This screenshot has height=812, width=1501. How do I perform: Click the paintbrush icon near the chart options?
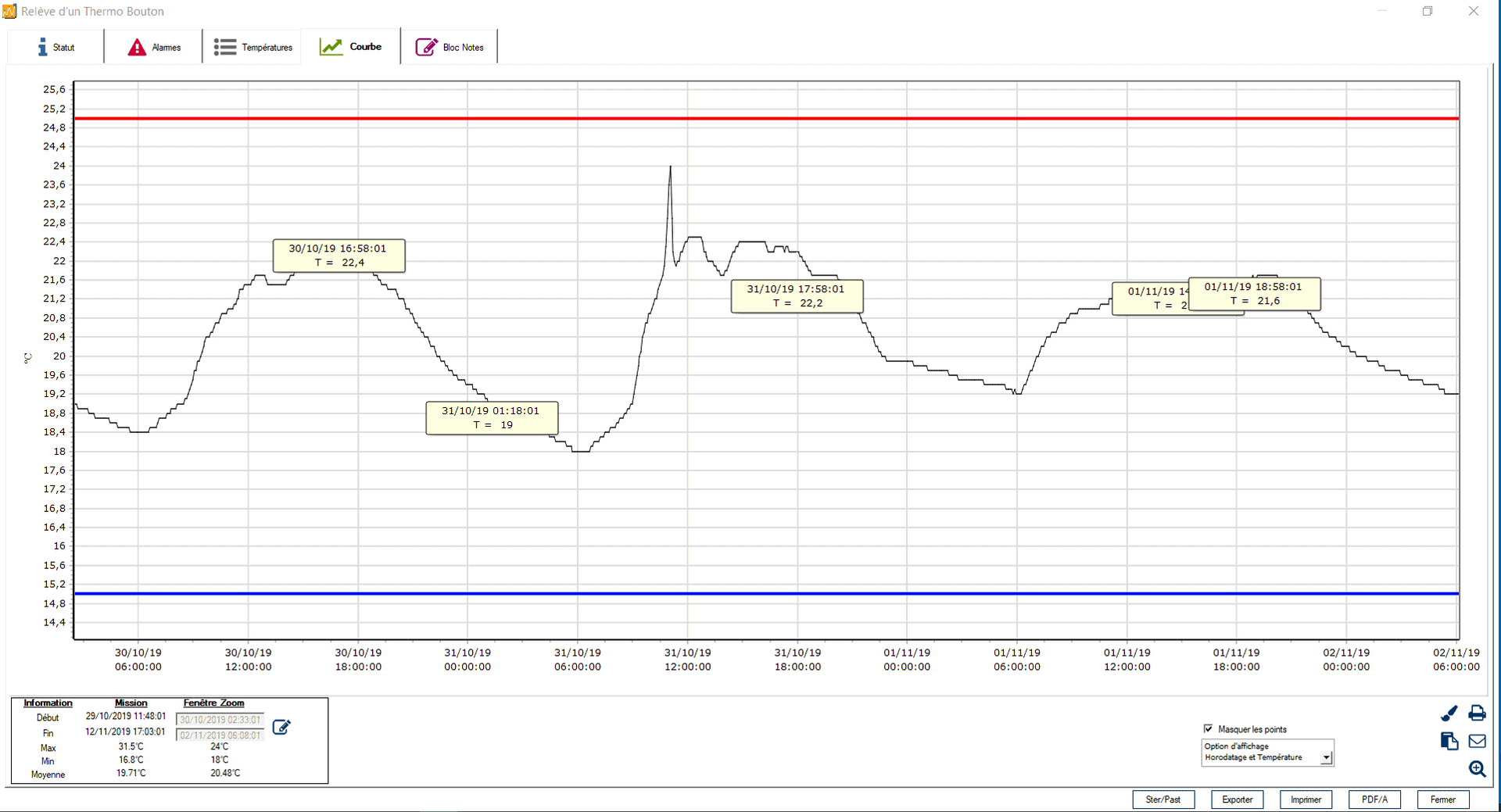(1449, 714)
